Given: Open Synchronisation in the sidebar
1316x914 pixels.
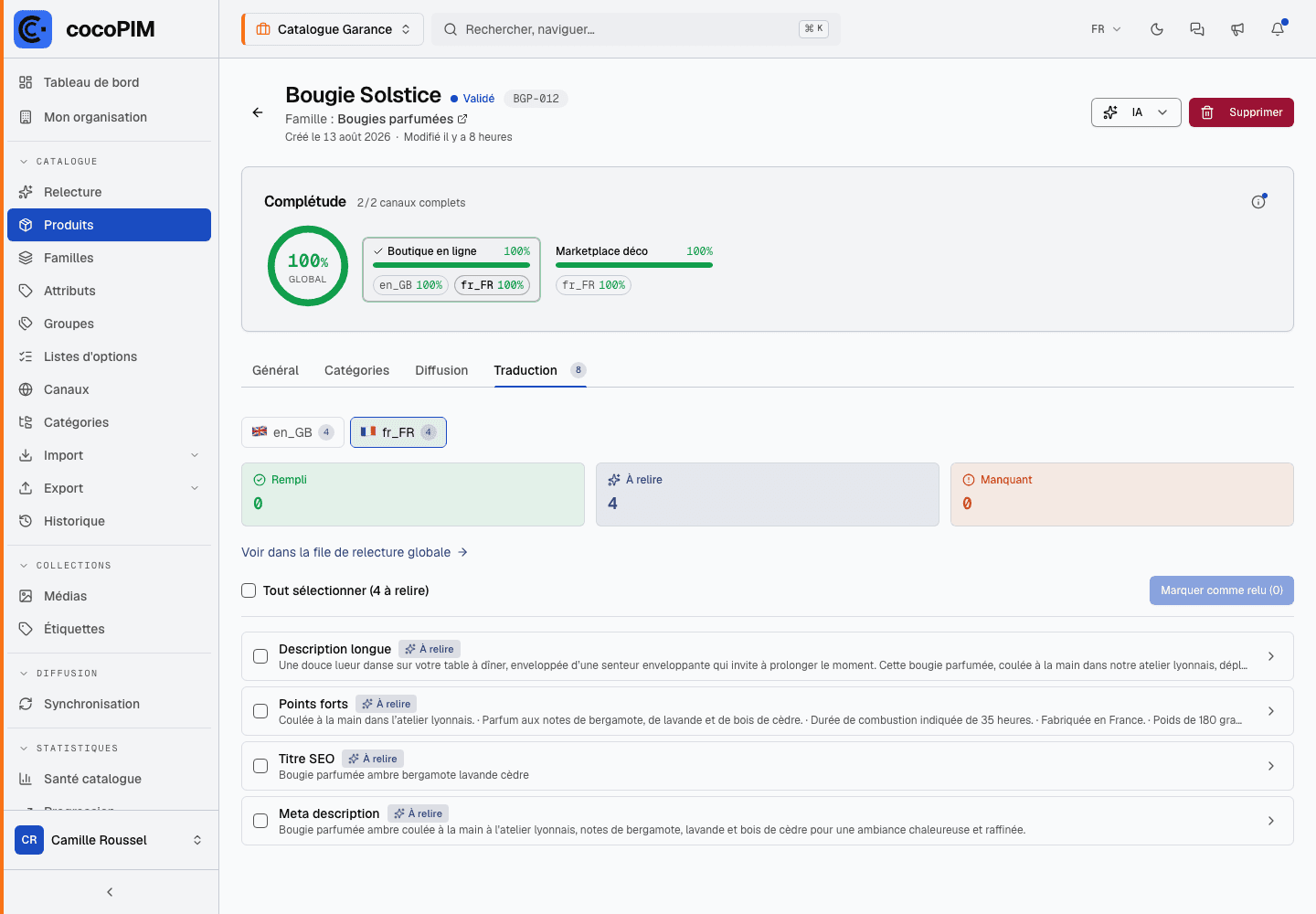Looking at the screenshot, I should click(109, 704).
